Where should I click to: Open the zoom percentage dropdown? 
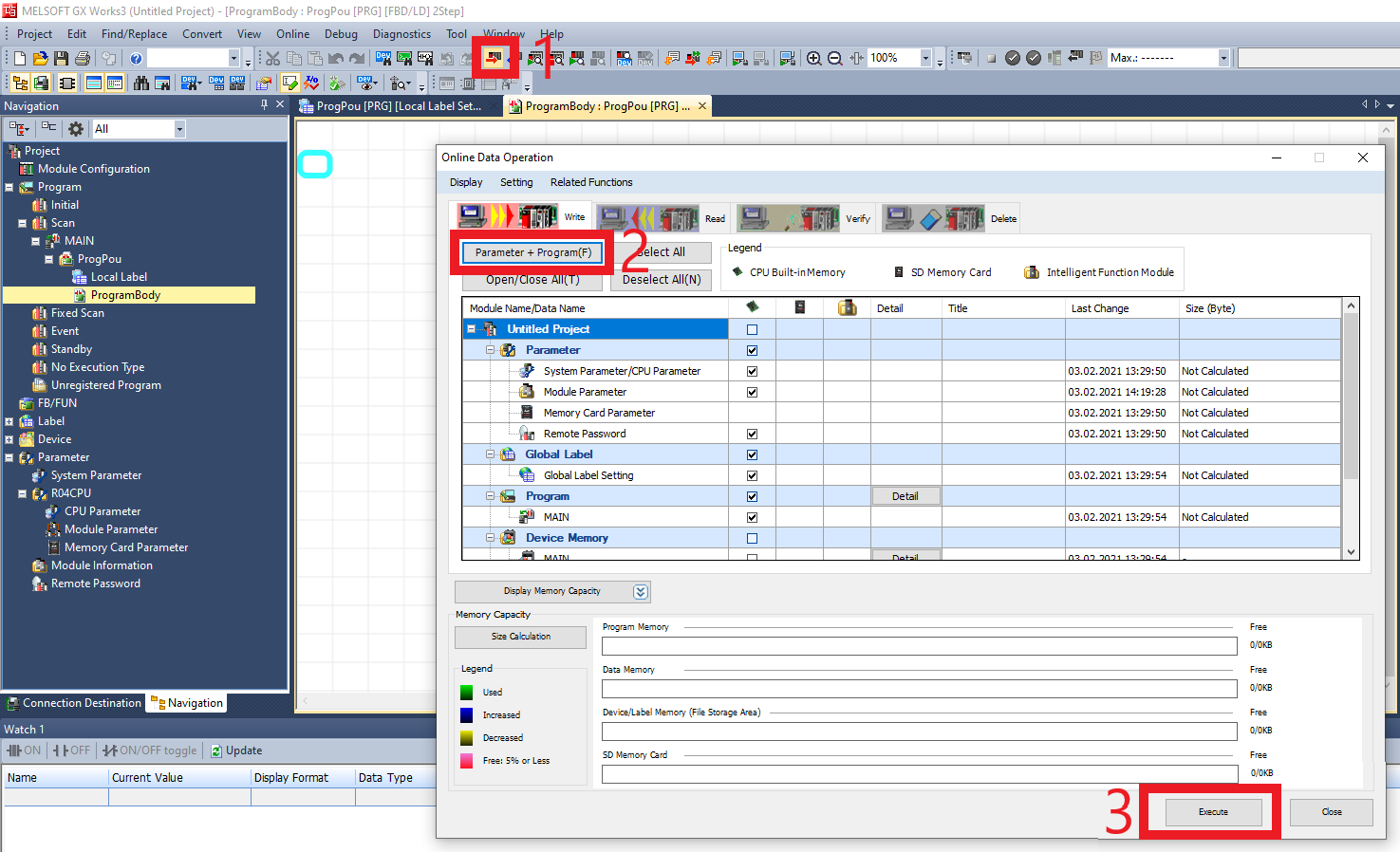pyautogui.click(x=925, y=58)
